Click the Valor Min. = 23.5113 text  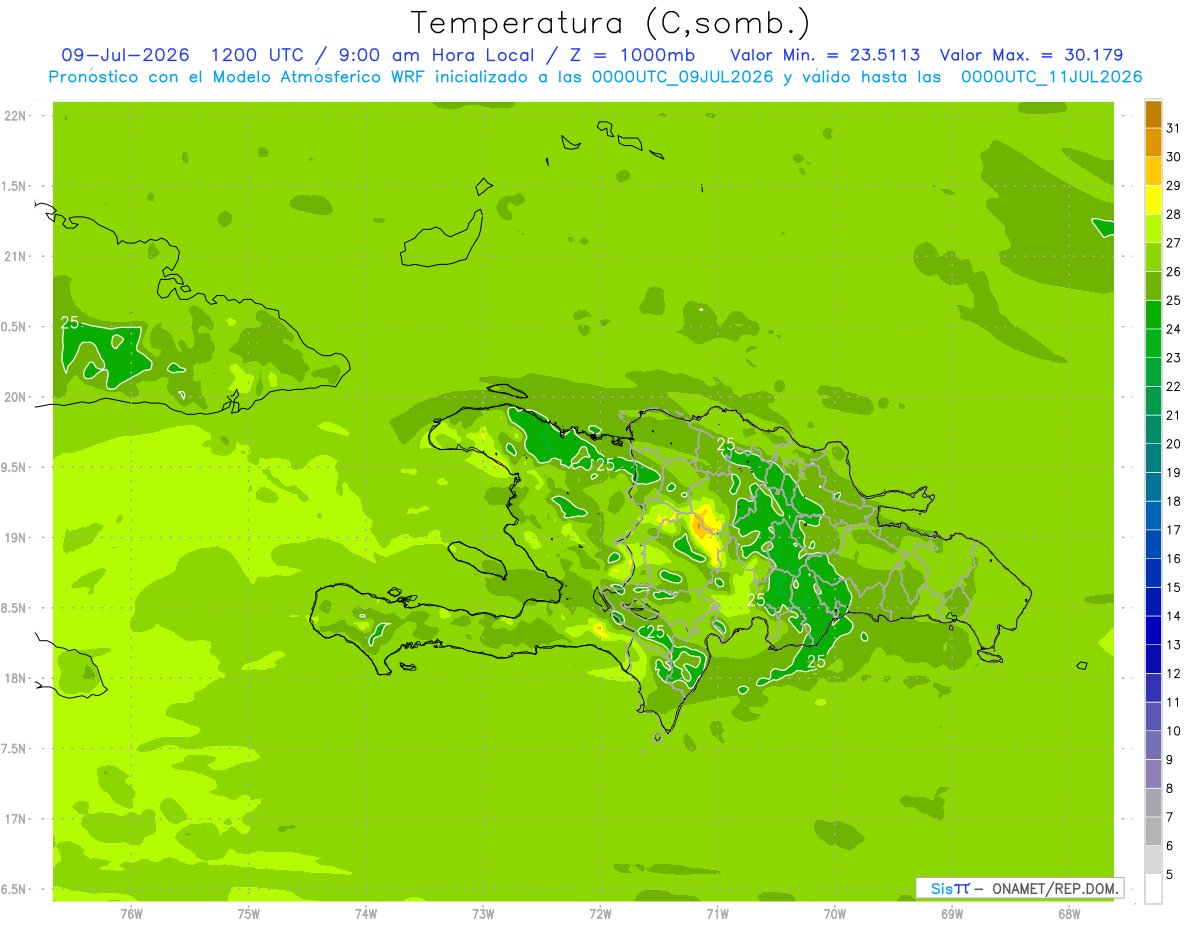[825, 55]
